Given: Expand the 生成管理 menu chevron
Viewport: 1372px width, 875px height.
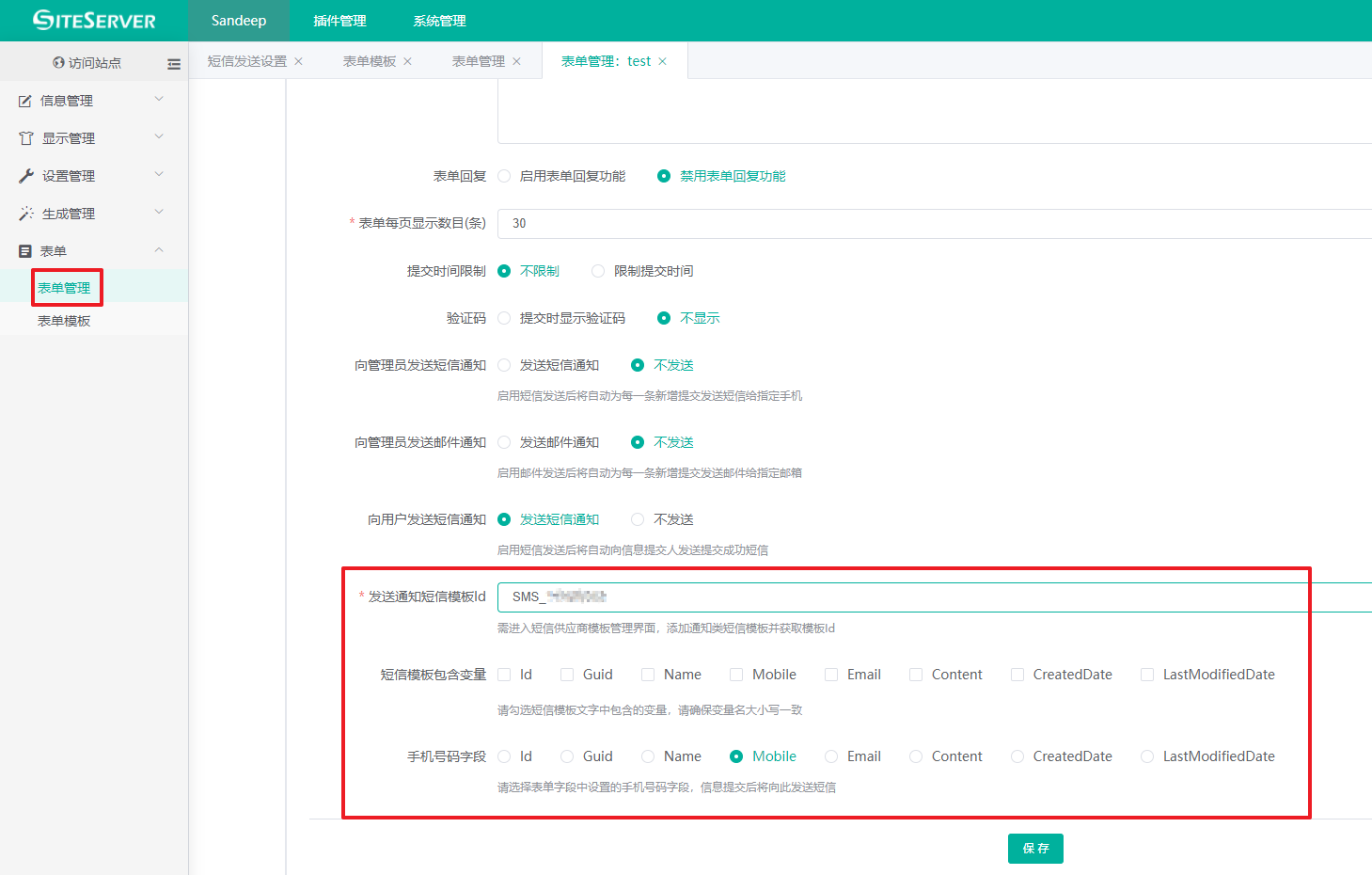Looking at the screenshot, I should pos(159,212).
